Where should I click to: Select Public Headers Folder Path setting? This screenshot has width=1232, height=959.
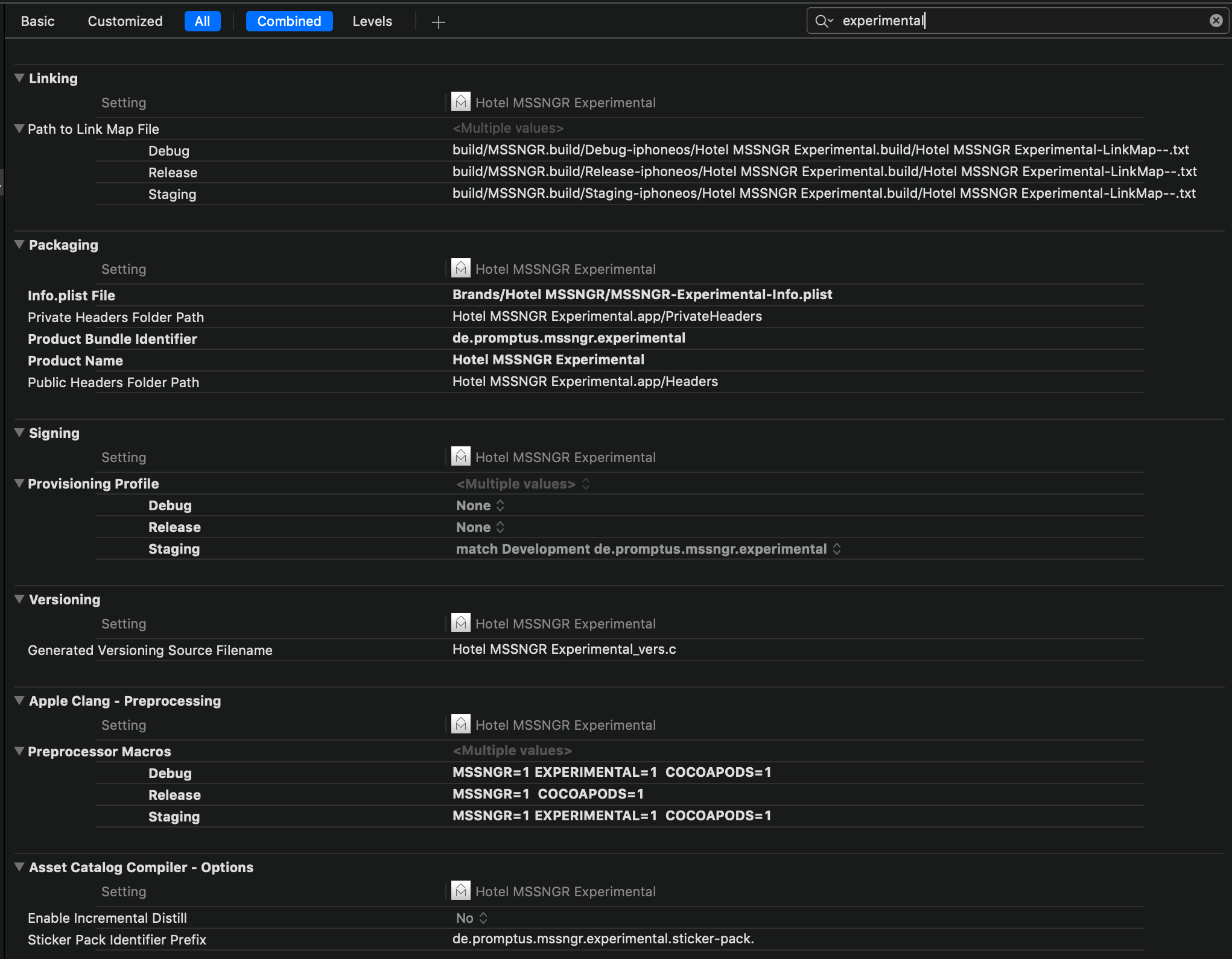pos(113,382)
